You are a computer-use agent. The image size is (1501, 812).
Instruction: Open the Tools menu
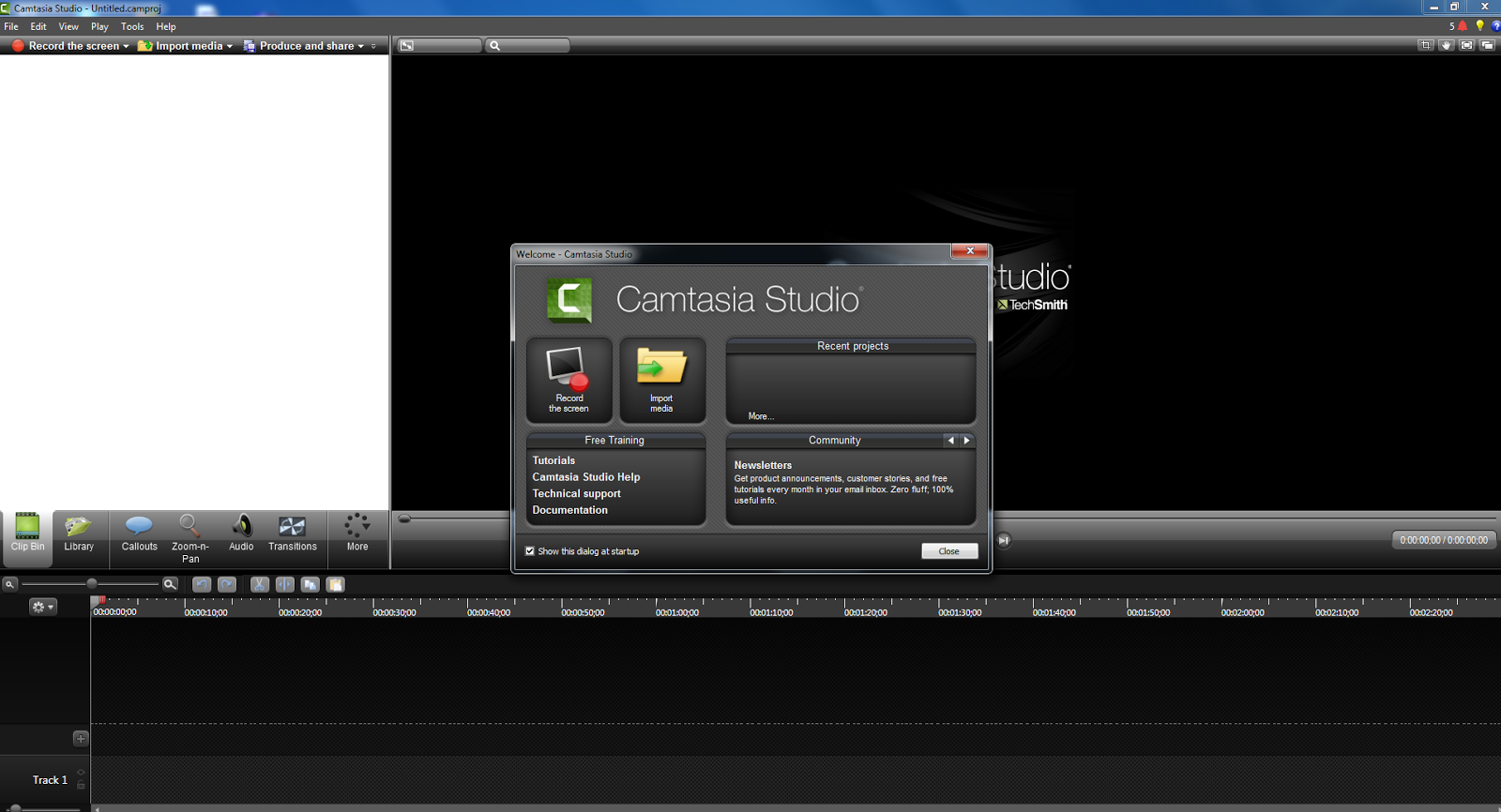132,26
